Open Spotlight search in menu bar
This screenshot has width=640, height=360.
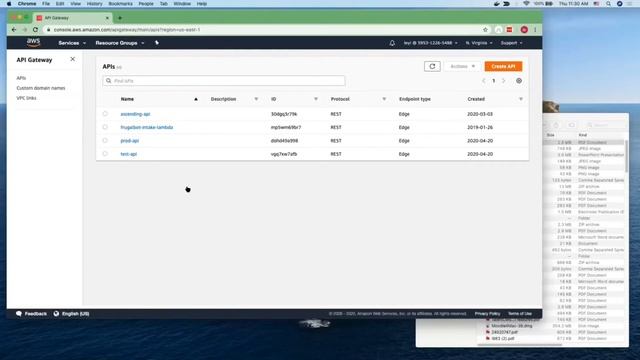[x=609, y=4]
